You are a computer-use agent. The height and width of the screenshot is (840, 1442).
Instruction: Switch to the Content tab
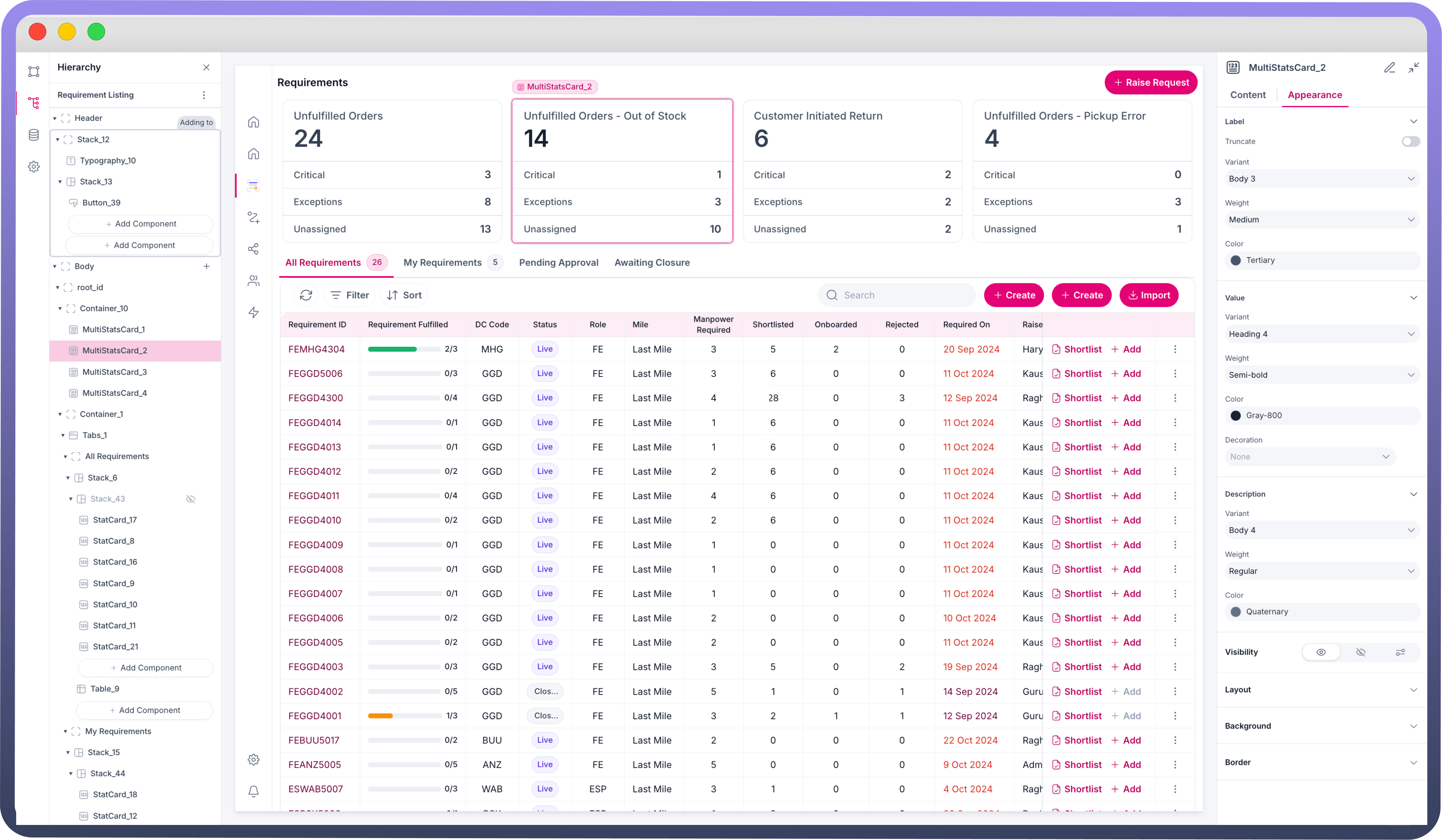1248,95
